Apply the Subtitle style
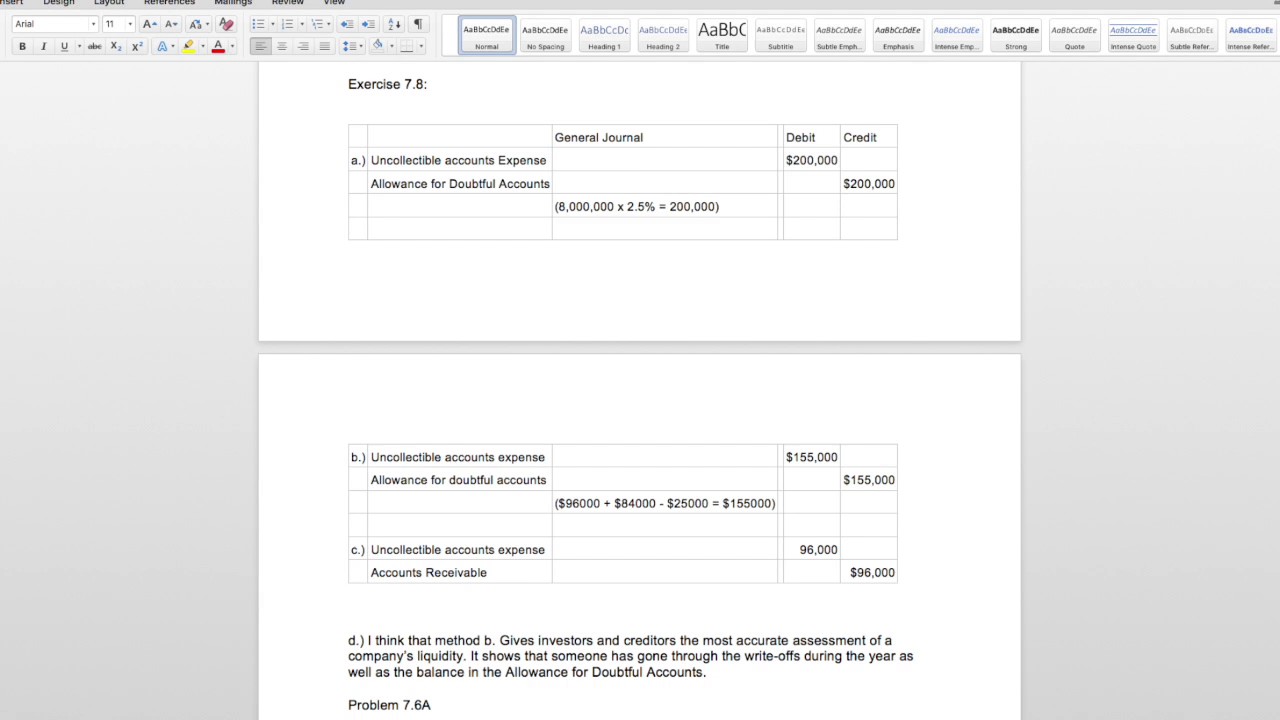 (x=781, y=35)
